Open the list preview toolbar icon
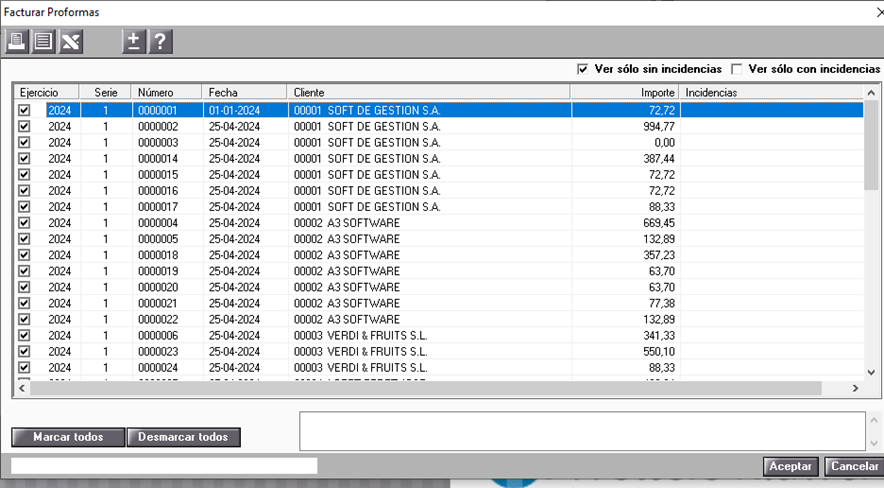 [43, 42]
